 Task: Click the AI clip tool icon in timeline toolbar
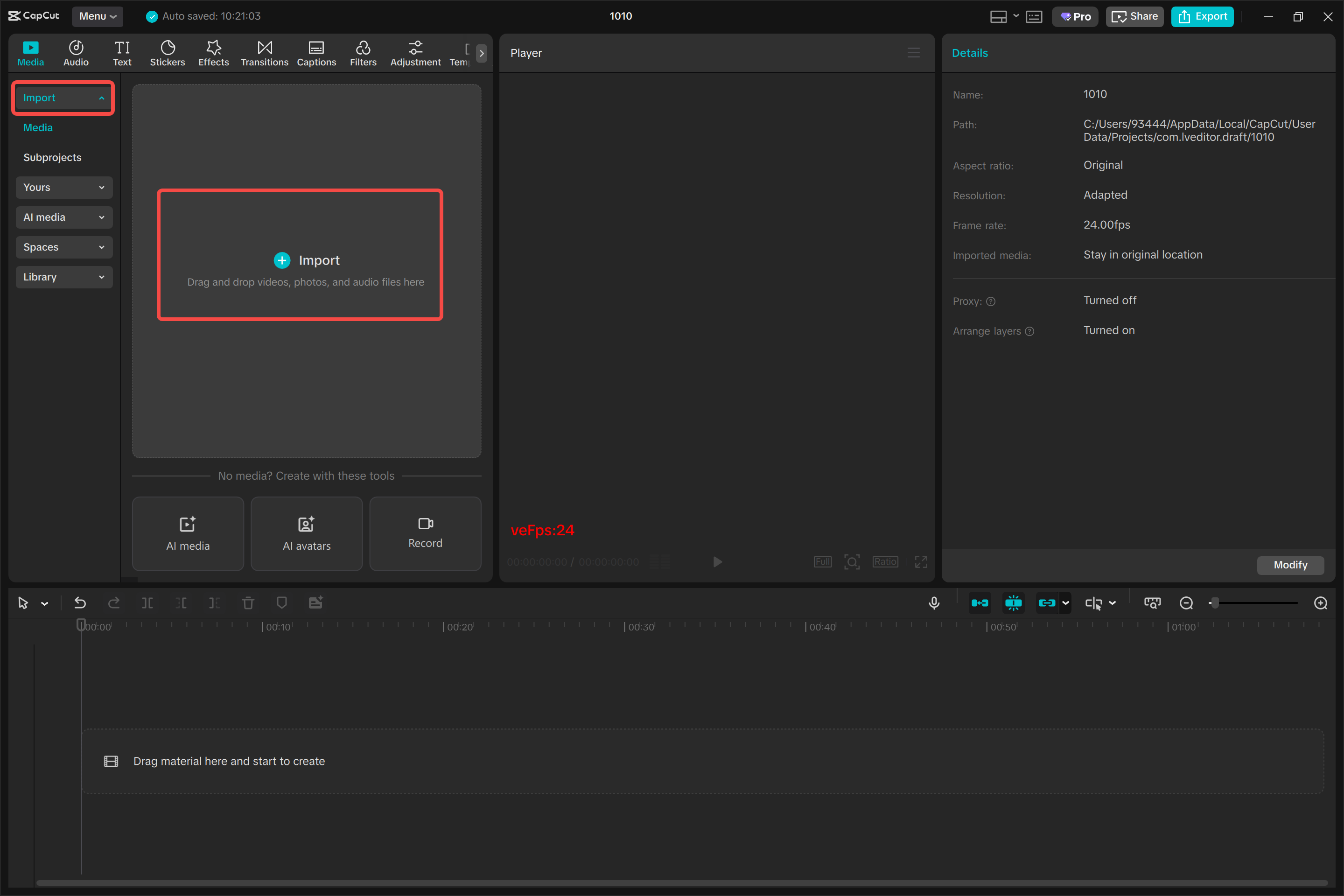315,603
